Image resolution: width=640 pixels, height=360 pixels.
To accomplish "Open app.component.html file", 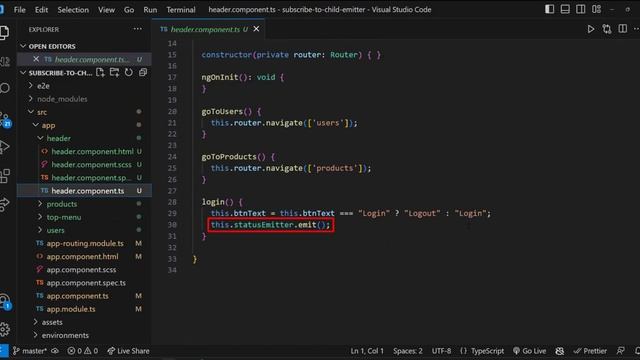I will (x=82, y=256).
